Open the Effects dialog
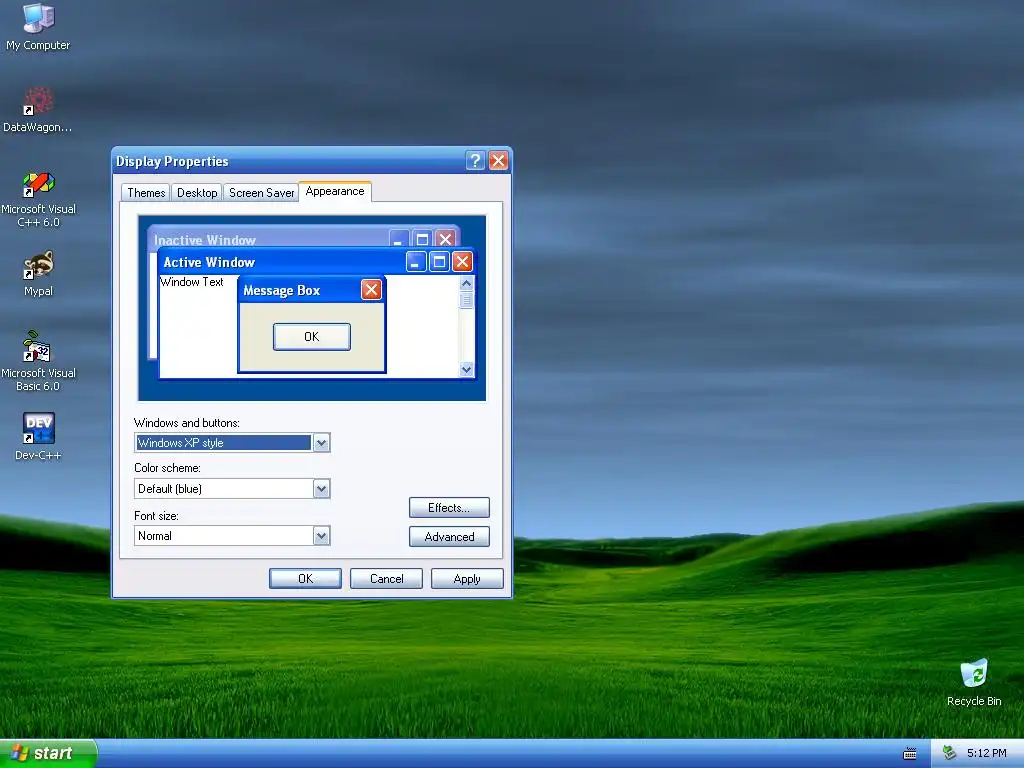The height and width of the screenshot is (768, 1024). pos(449,507)
